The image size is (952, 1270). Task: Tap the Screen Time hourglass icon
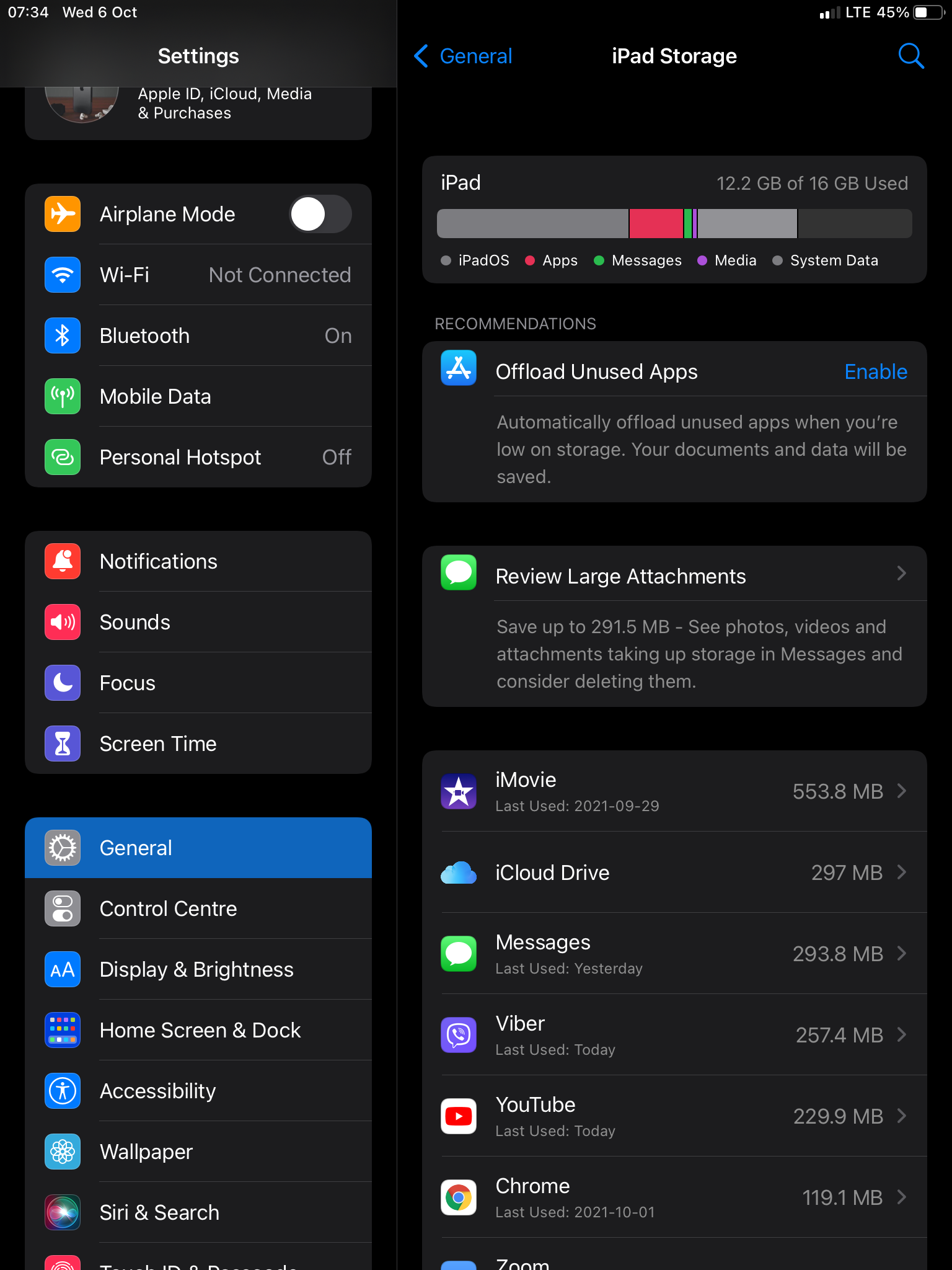coord(63,744)
